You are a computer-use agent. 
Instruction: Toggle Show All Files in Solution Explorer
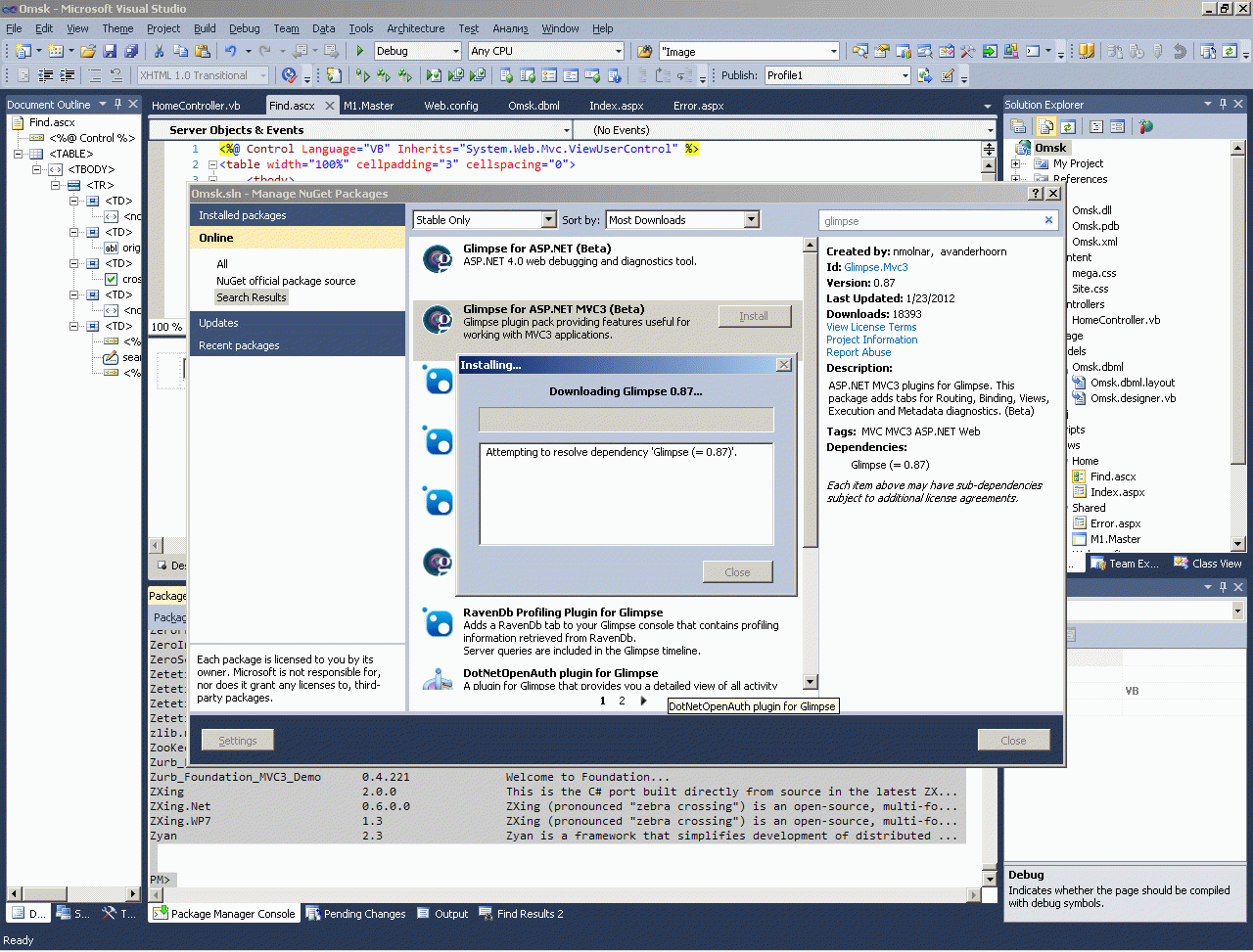click(x=1046, y=126)
